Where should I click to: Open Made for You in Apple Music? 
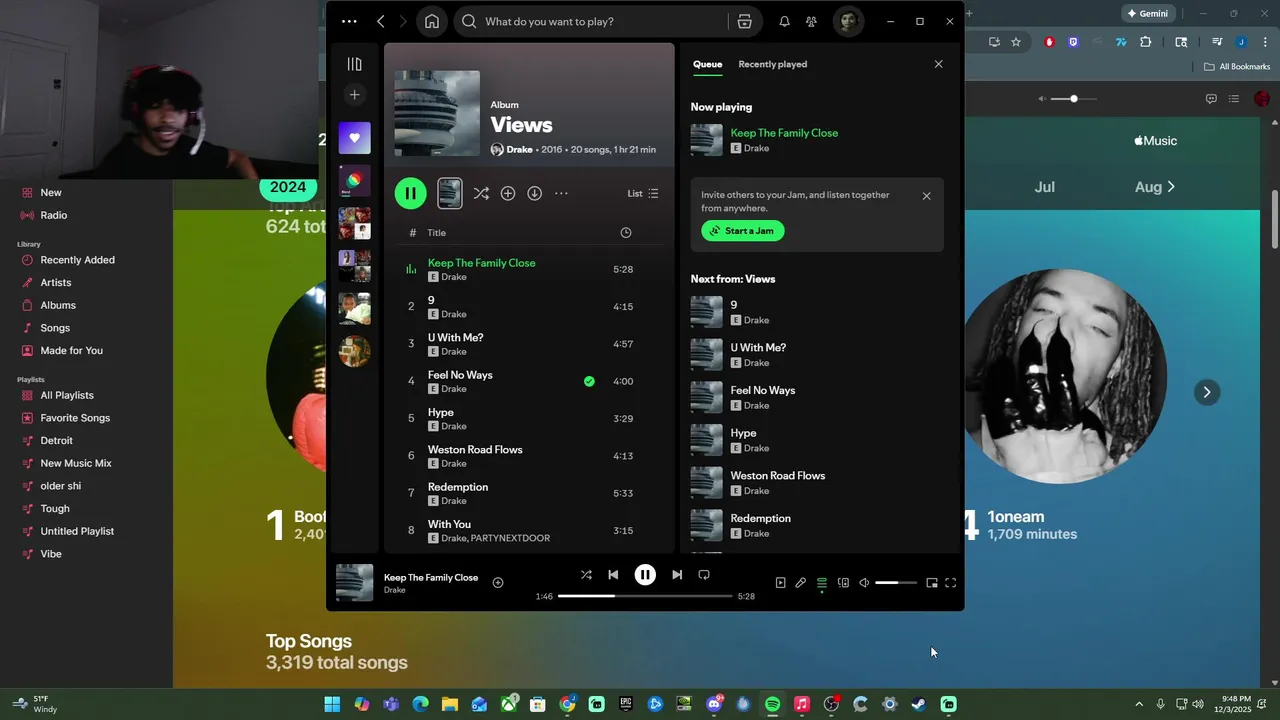(71, 351)
